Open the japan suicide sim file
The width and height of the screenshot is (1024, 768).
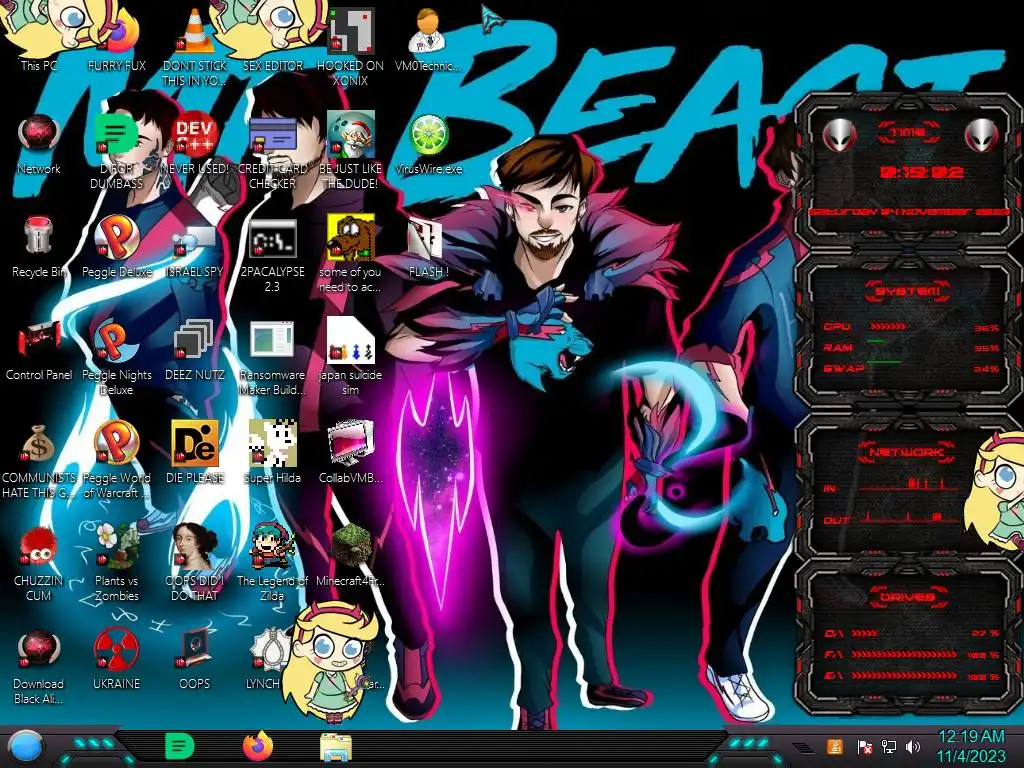click(x=351, y=340)
